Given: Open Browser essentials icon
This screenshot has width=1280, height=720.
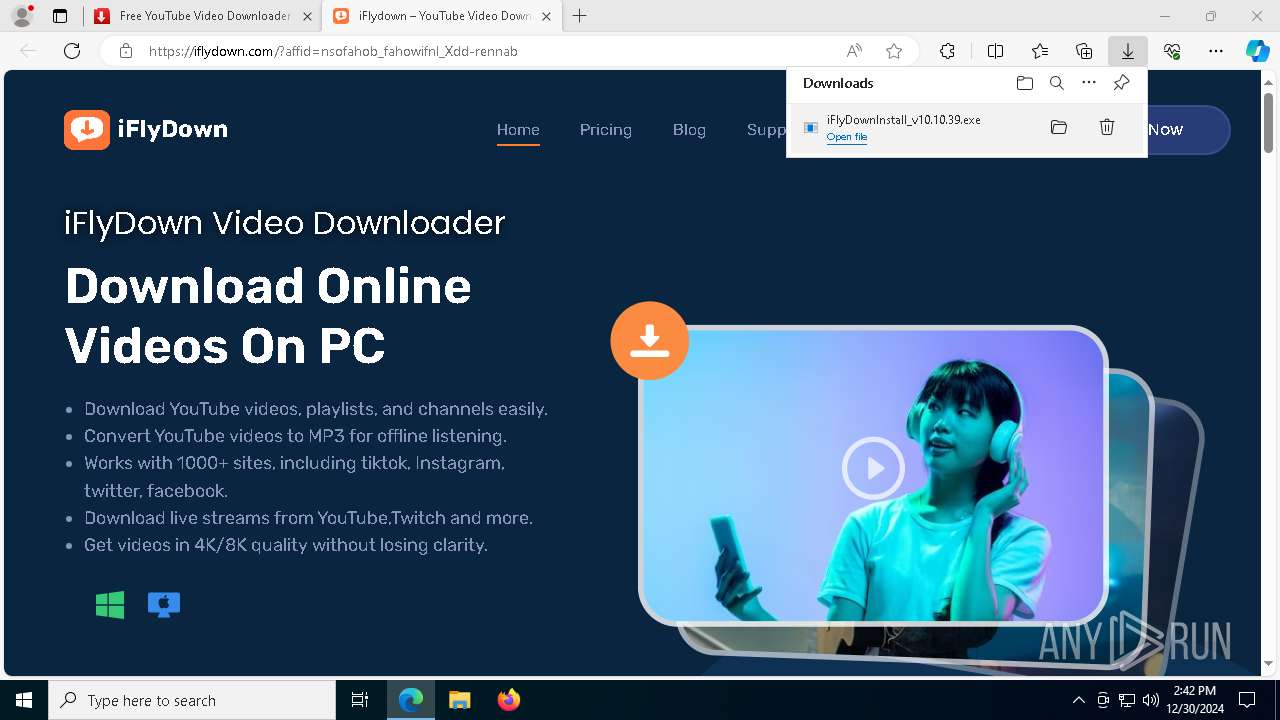Looking at the screenshot, I should click(x=1172, y=51).
